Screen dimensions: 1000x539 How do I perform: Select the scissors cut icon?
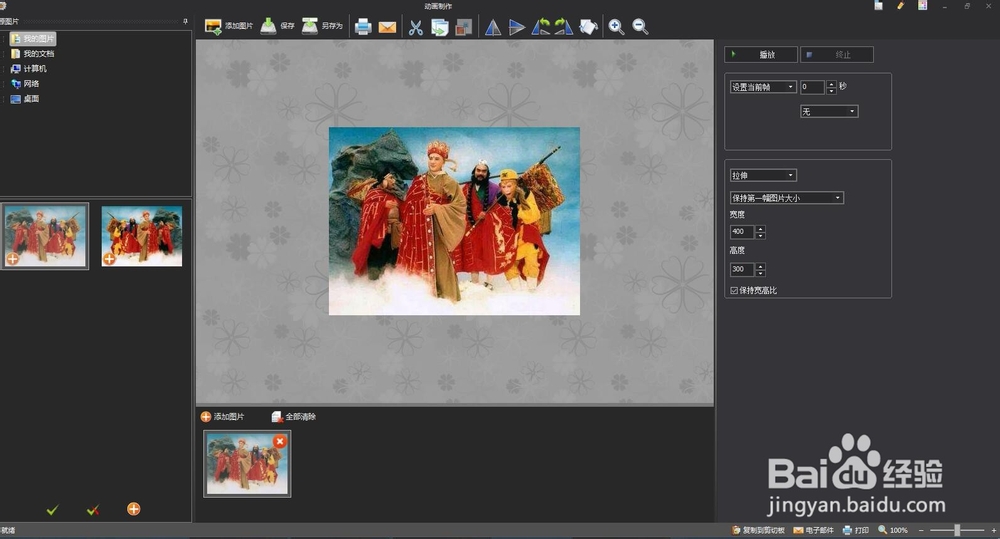416,27
